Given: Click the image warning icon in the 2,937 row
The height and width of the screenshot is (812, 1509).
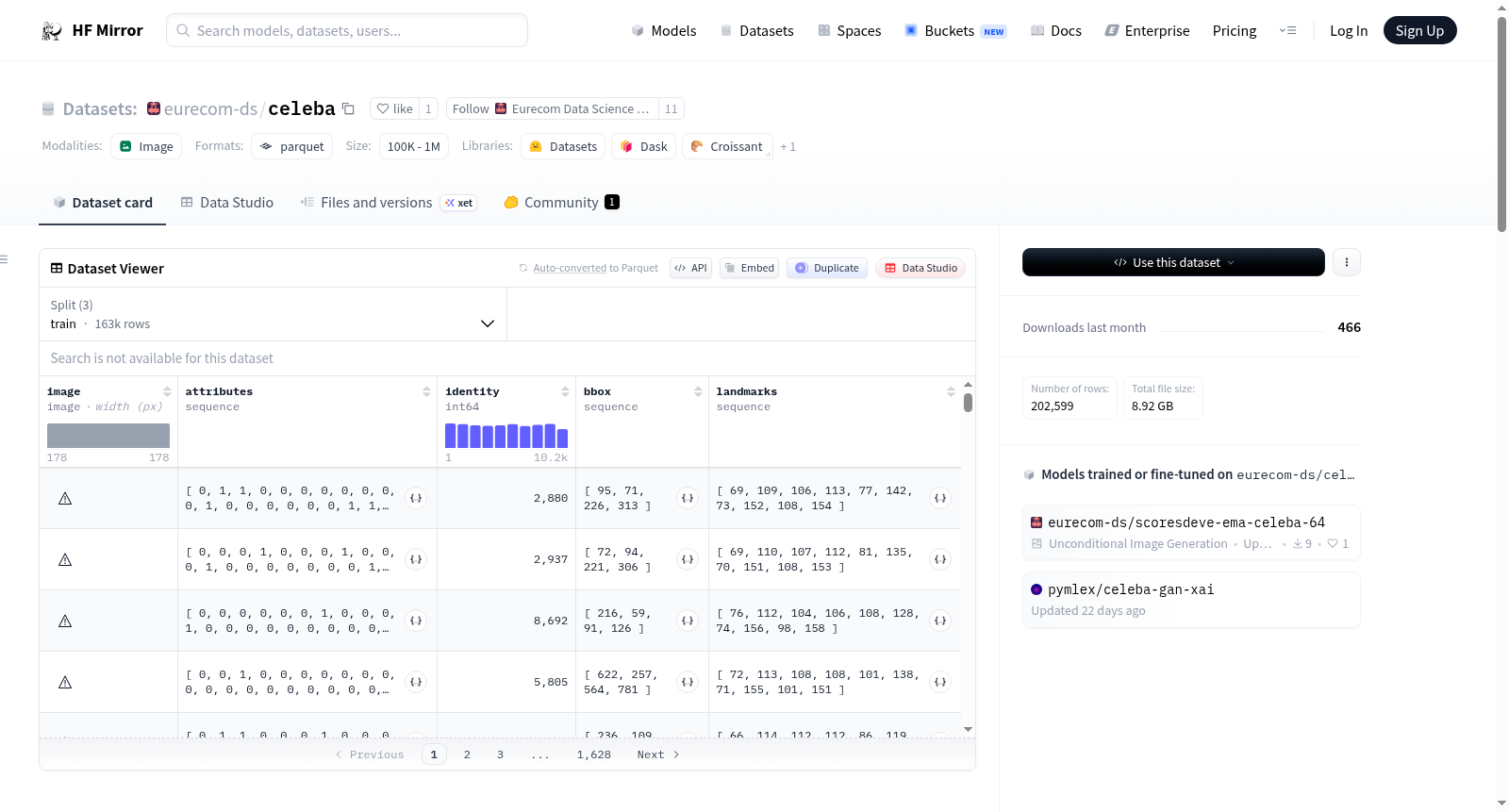Looking at the screenshot, I should coord(65,559).
